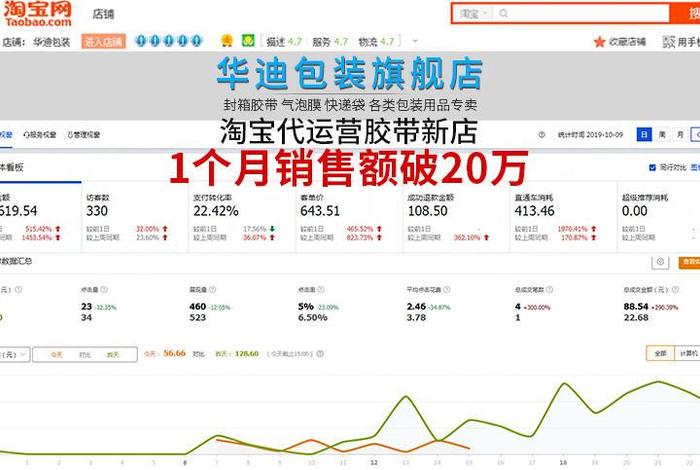Select the 计算机 device filter tab
This screenshot has height=470, width=700.
(687, 354)
